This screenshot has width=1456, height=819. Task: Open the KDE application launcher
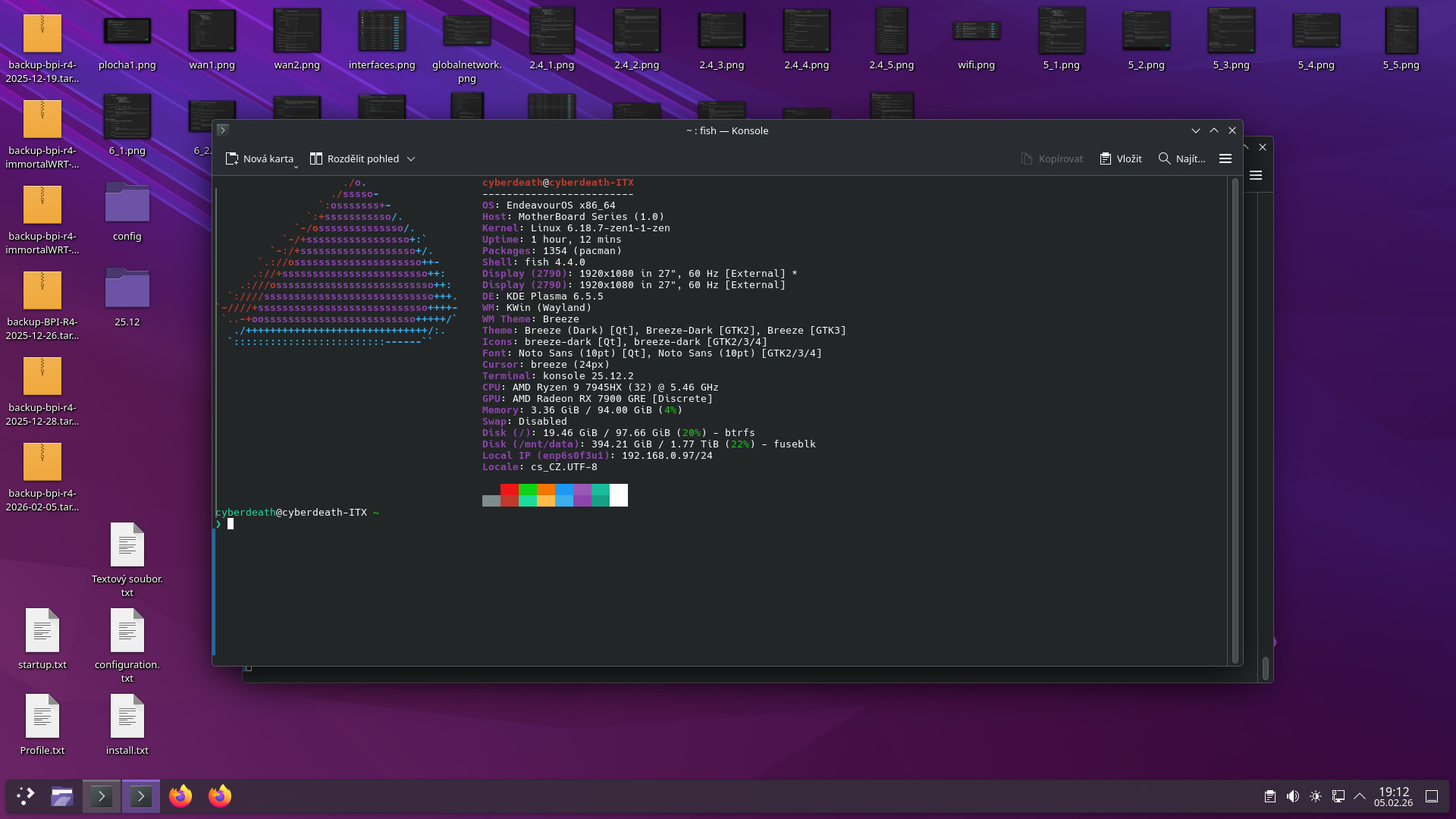pyautogui.click(x=25, y=795)
